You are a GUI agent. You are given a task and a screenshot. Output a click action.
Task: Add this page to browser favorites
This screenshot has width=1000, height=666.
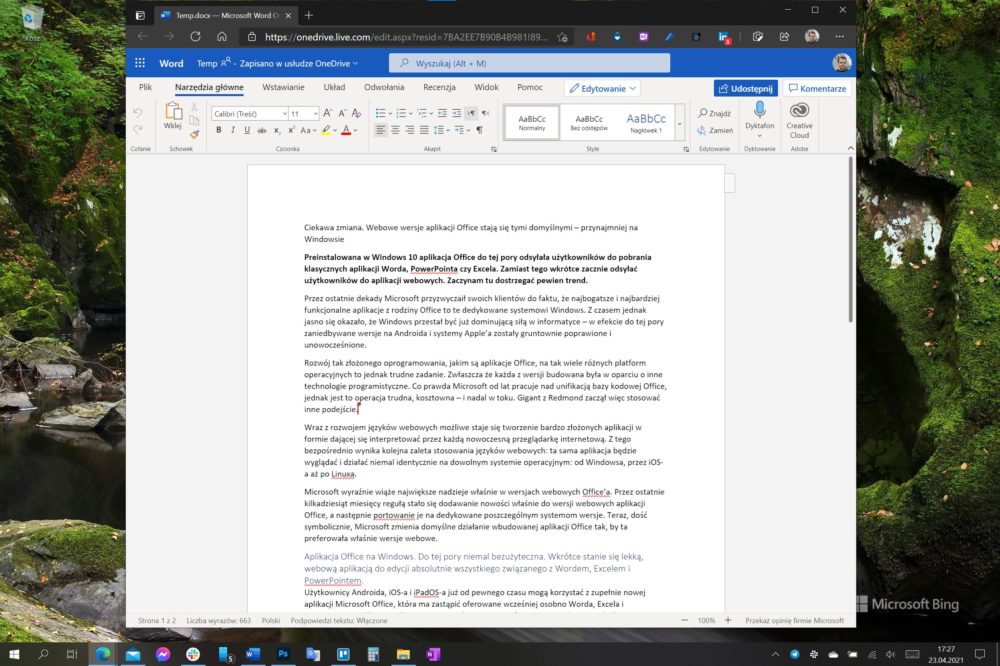[562, 37]
